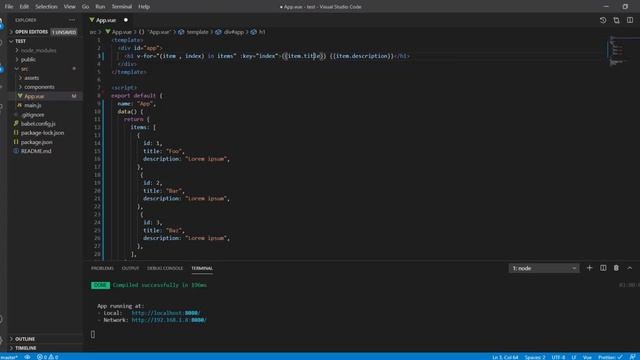Open the terminal selector dropdown '1: node'
Screen dimensions: 640x360
coord(544,268)
